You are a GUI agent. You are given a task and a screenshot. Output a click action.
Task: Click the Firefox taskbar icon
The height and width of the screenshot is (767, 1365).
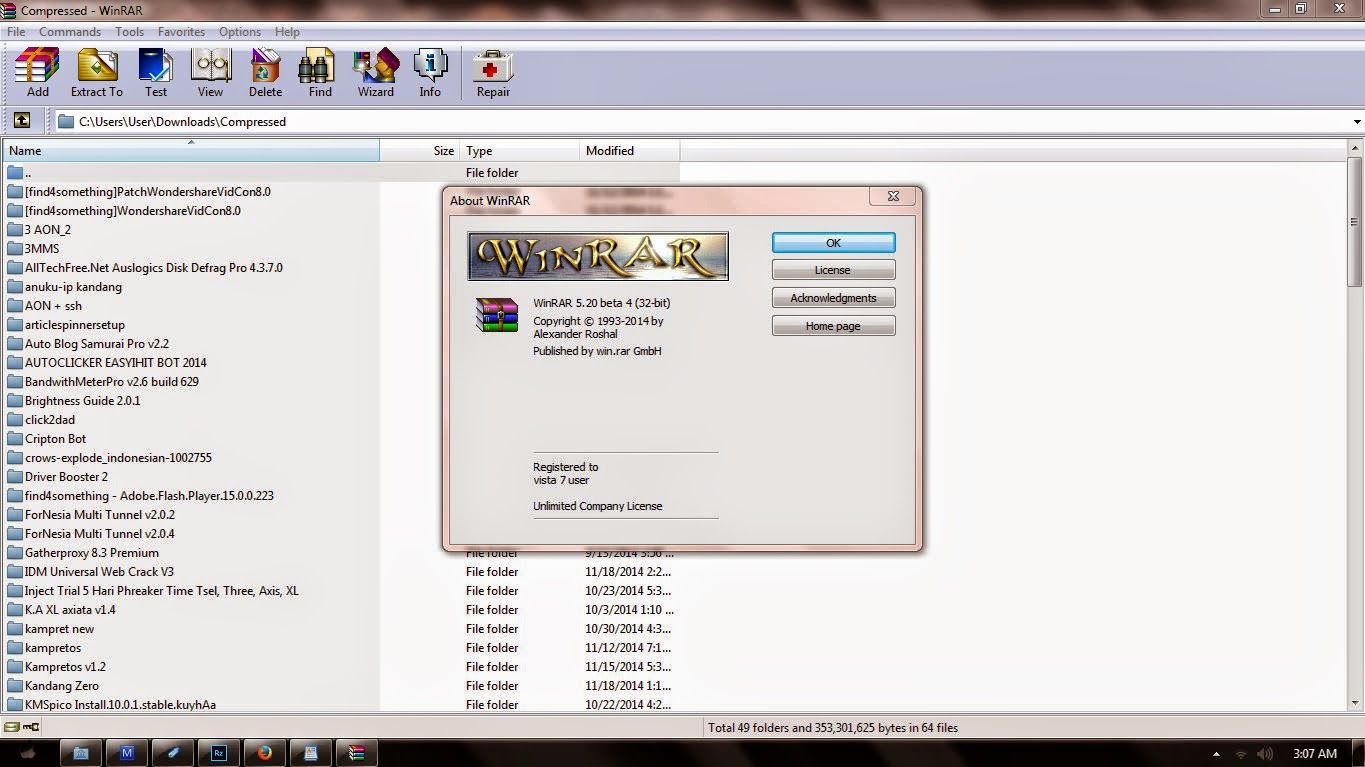click(x=264, y=753)
